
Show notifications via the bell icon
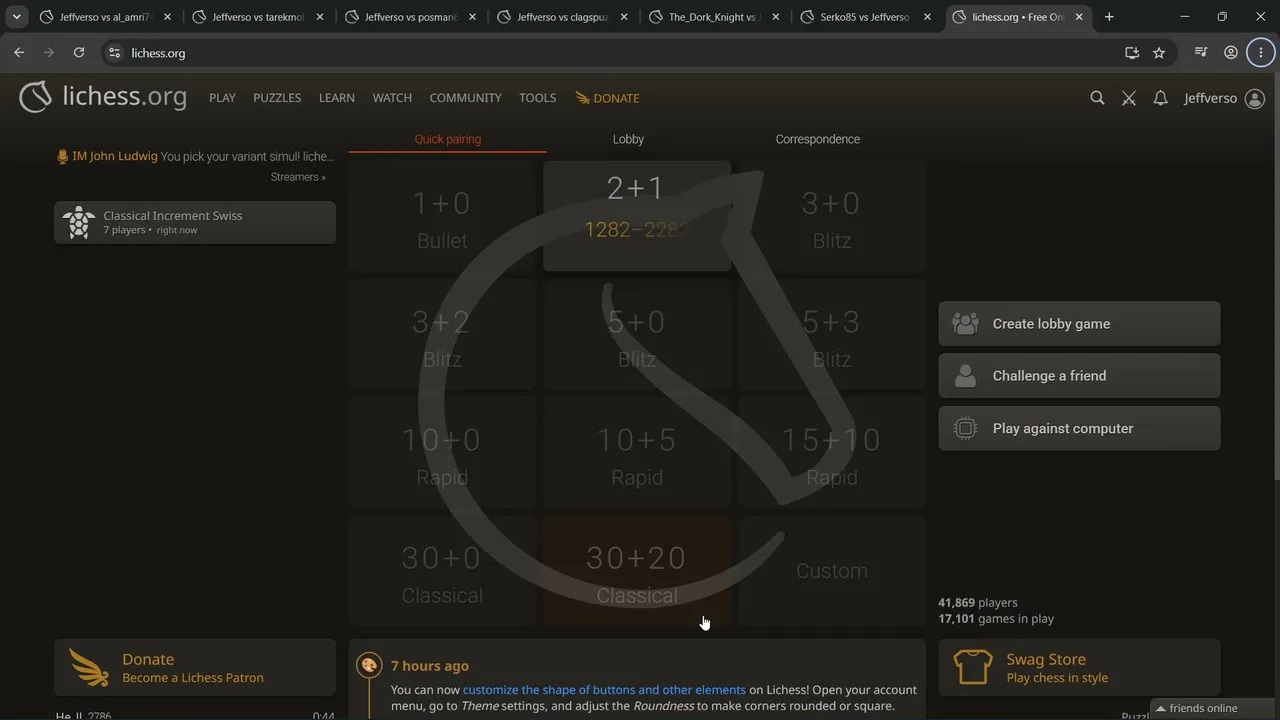tap(1160, 98)
